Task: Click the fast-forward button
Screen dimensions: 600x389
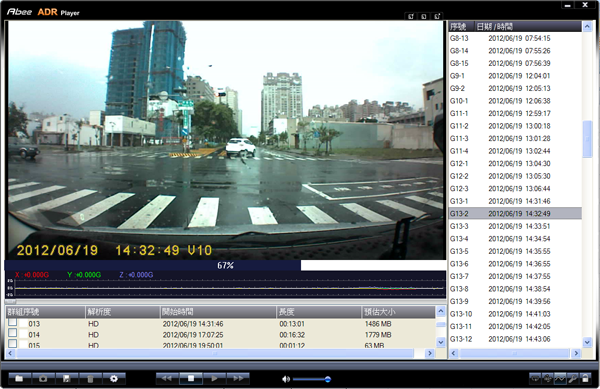Action: click(x=238, y=379)
